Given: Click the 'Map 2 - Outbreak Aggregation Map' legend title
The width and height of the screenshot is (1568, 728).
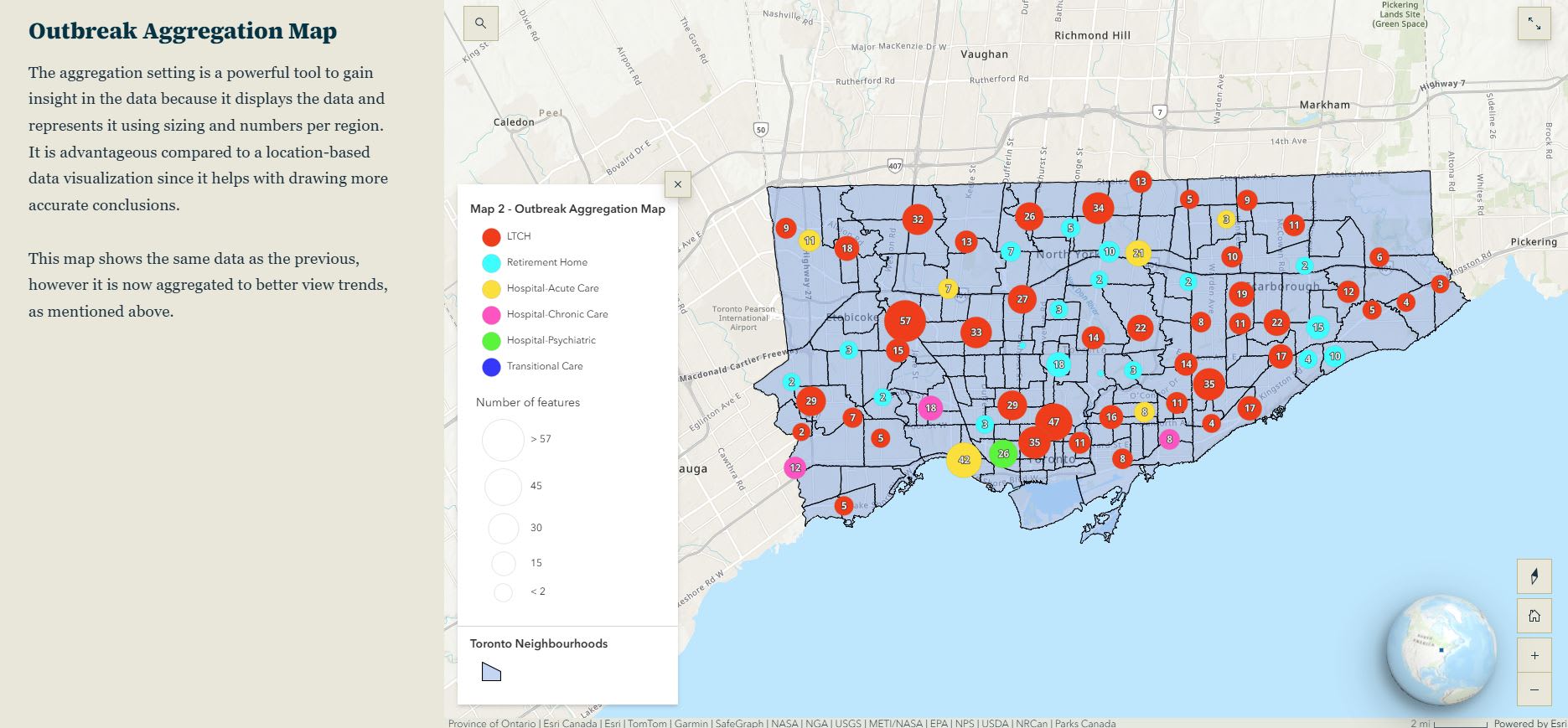Looking at the screenshot, I should pyautogui.click(x=567, y=209).
